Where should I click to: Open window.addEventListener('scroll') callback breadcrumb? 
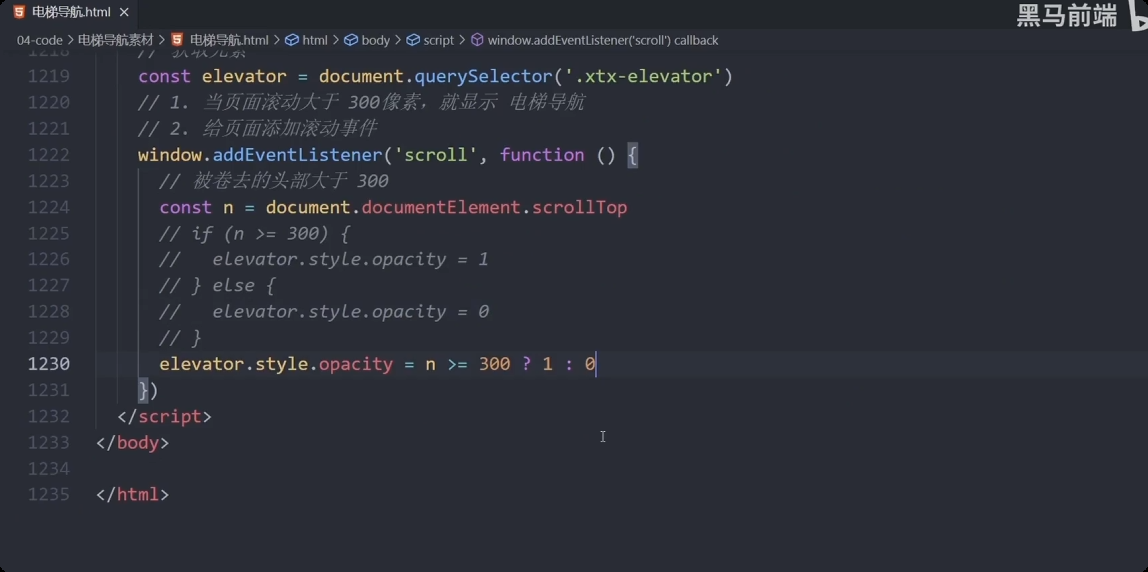tap(603, 40)
